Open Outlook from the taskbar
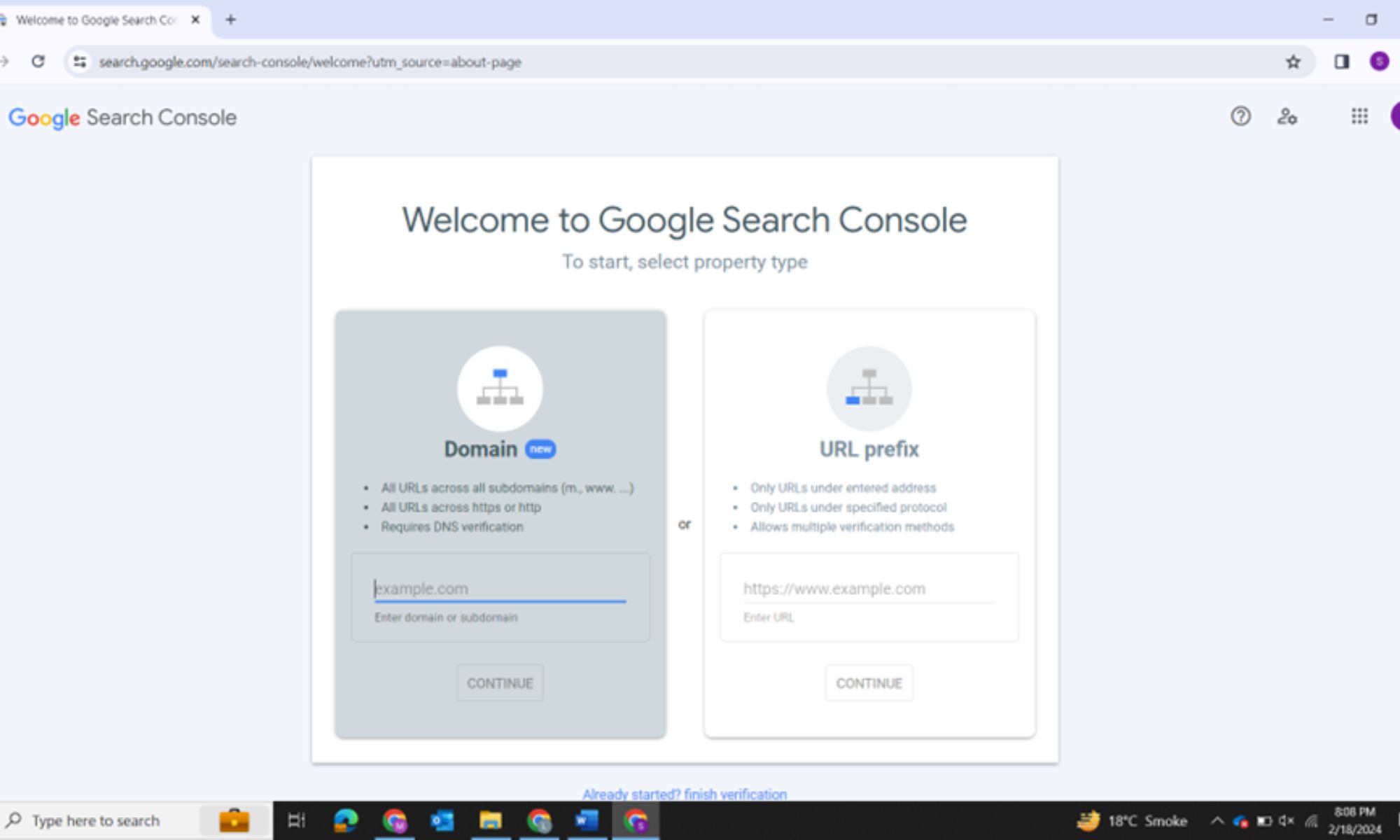 click(x=442, y=820)
